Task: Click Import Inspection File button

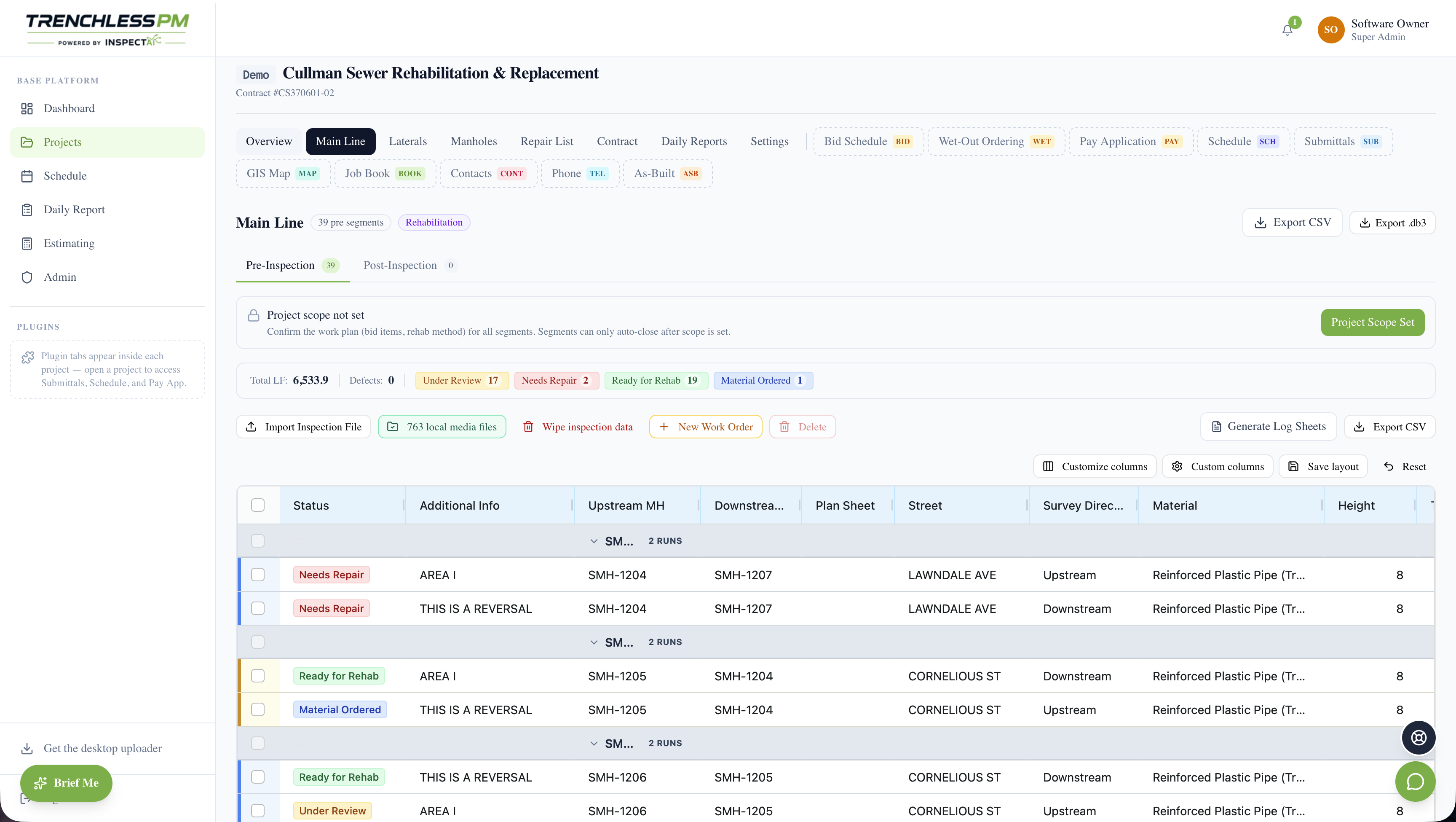Action: tap(303, 427)
